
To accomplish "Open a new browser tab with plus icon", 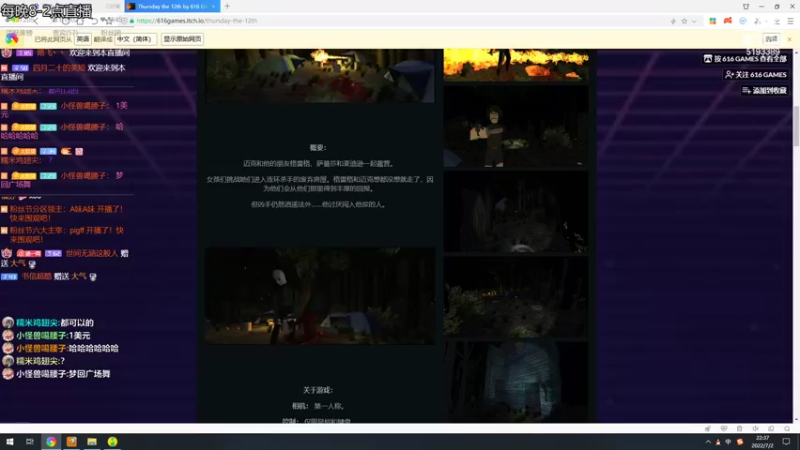I will (227, 6).
